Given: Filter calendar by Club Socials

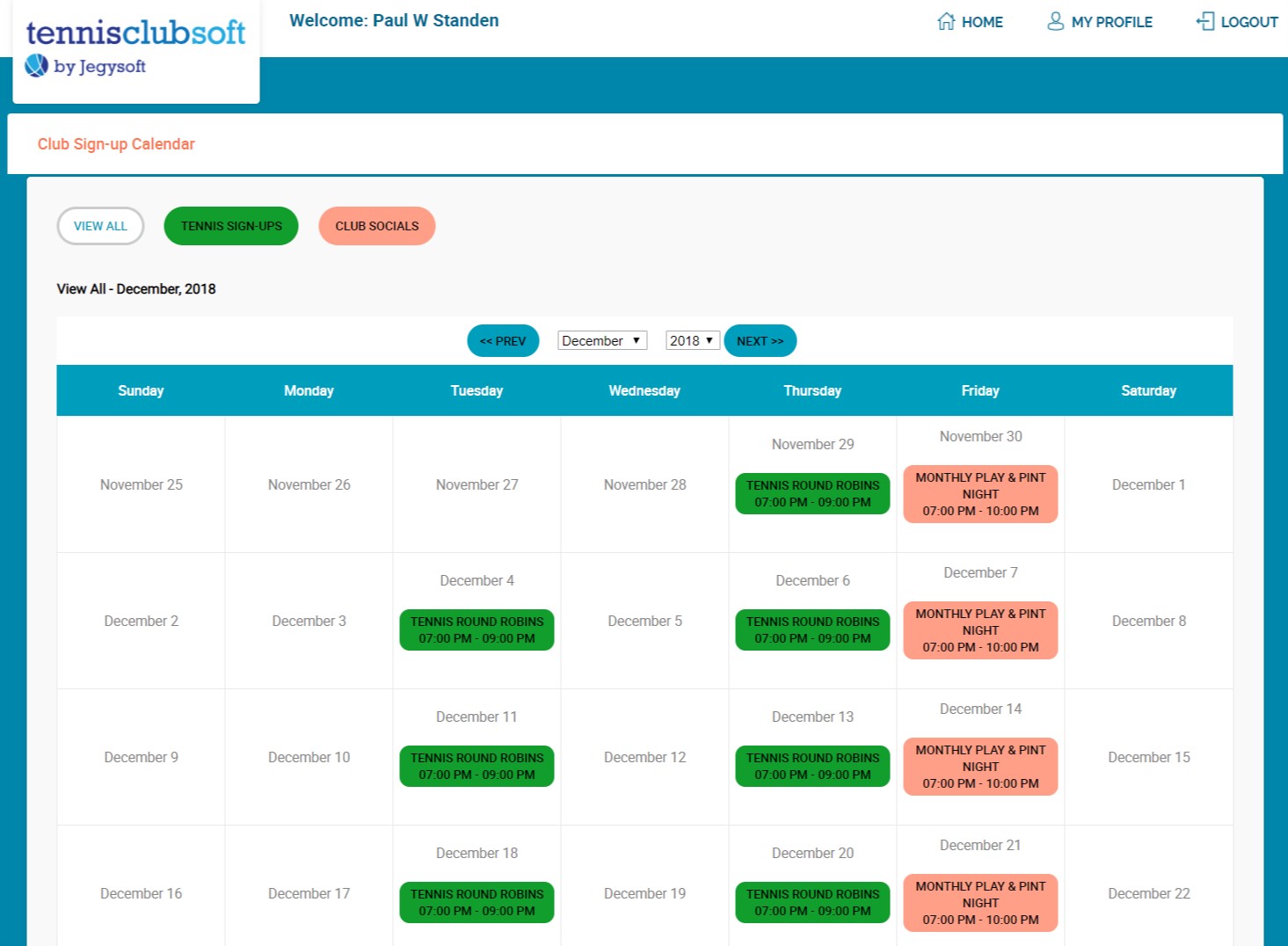Looking at the screenshot, I should [x=376, y=226].
